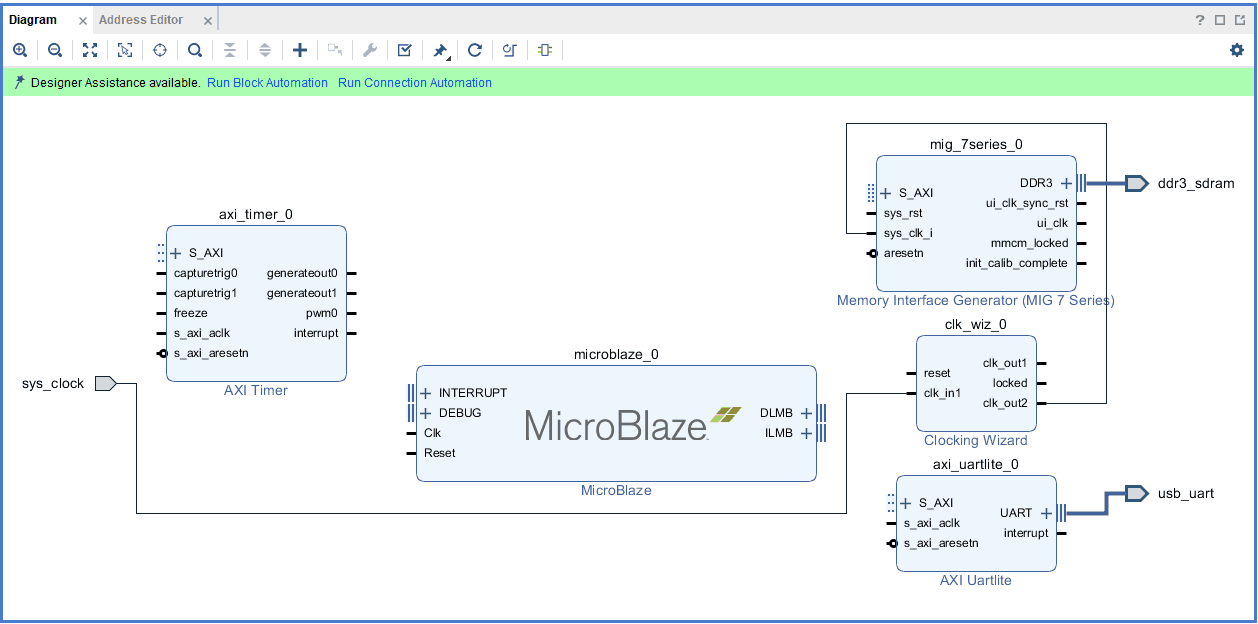Image resolution: width=1258 pixels, height=624 pixels.
Task: Click the Search magnifier icon in toolbar
Action: point(195,50)
